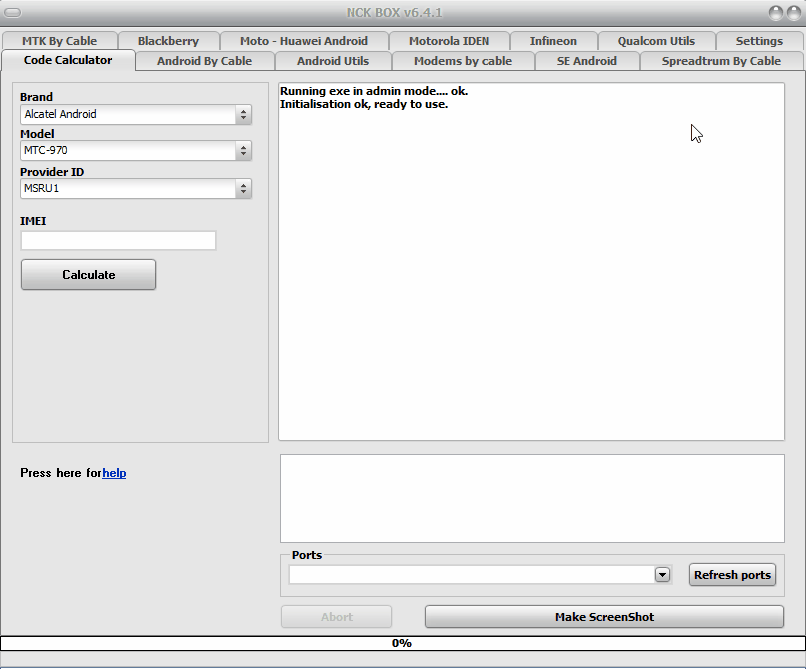Click the oval button at title bar left

point(13,12)
